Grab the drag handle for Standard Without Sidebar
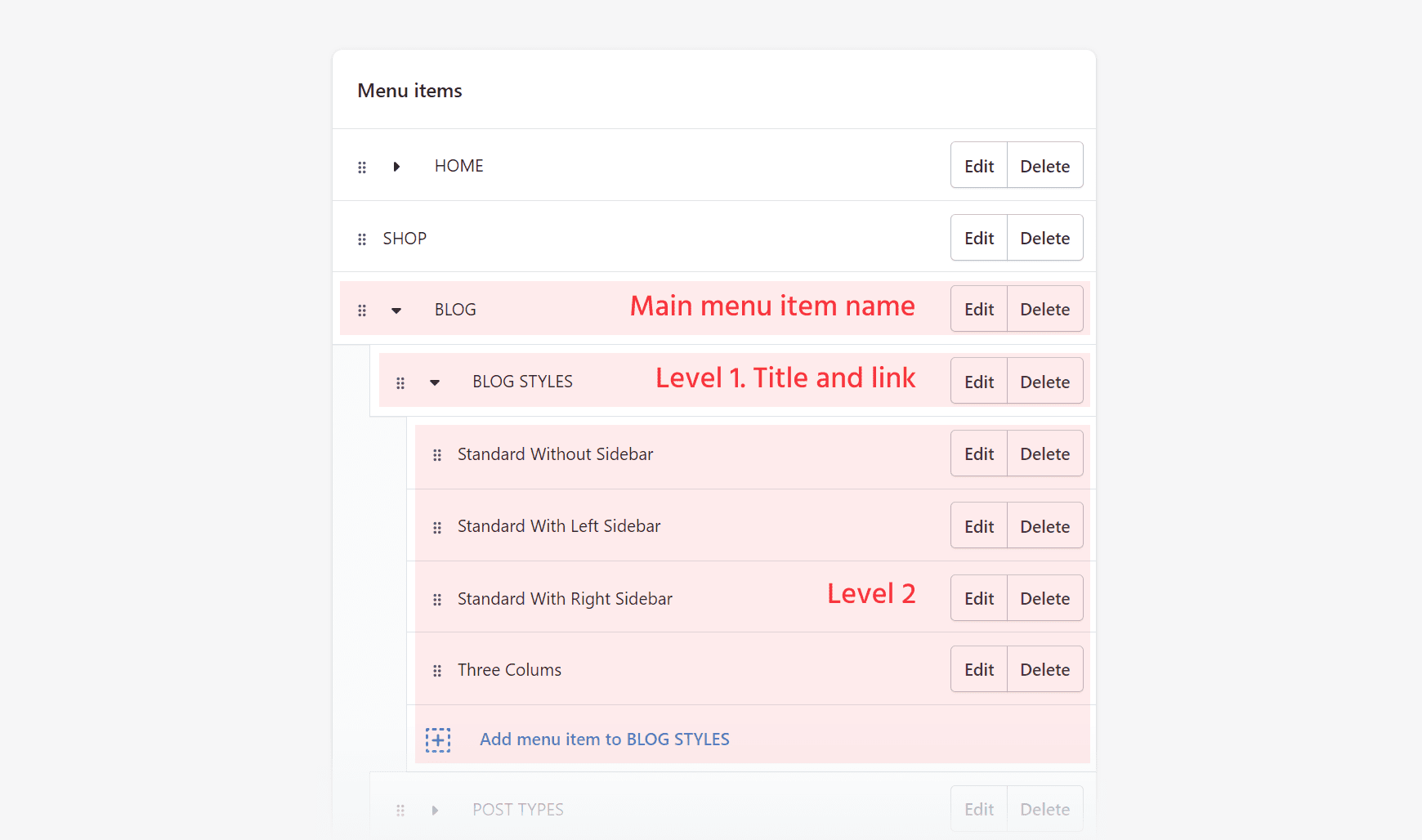Screen dimensions: 1422x840 pyautogui.click(x=438, y=455)
